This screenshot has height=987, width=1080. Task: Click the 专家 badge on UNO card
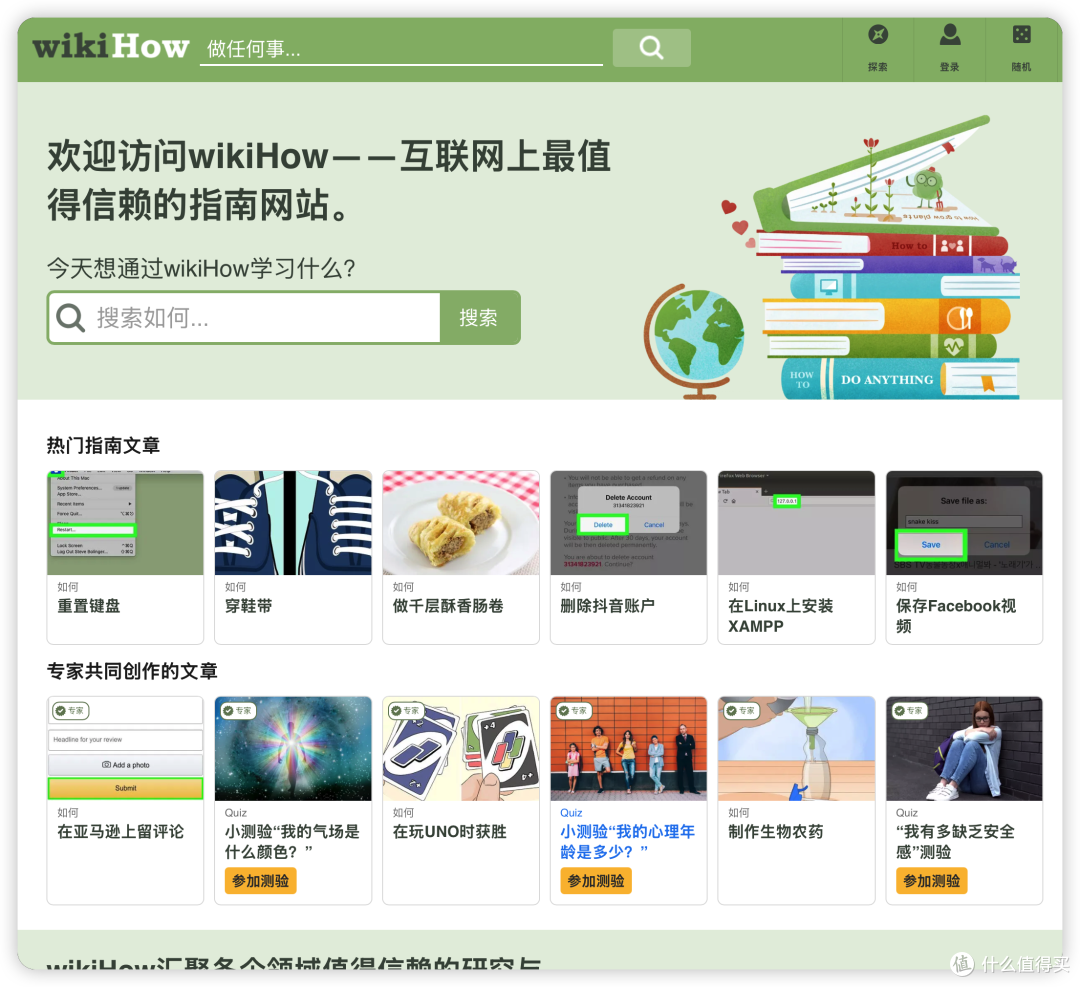click(406, 710)
